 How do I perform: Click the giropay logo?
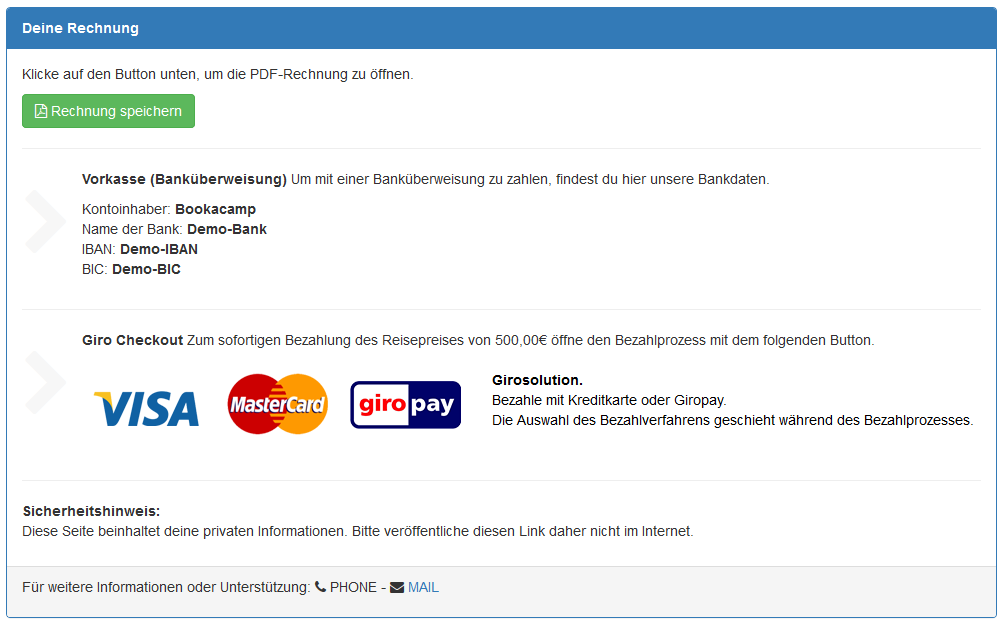click(x=406, y=404)
